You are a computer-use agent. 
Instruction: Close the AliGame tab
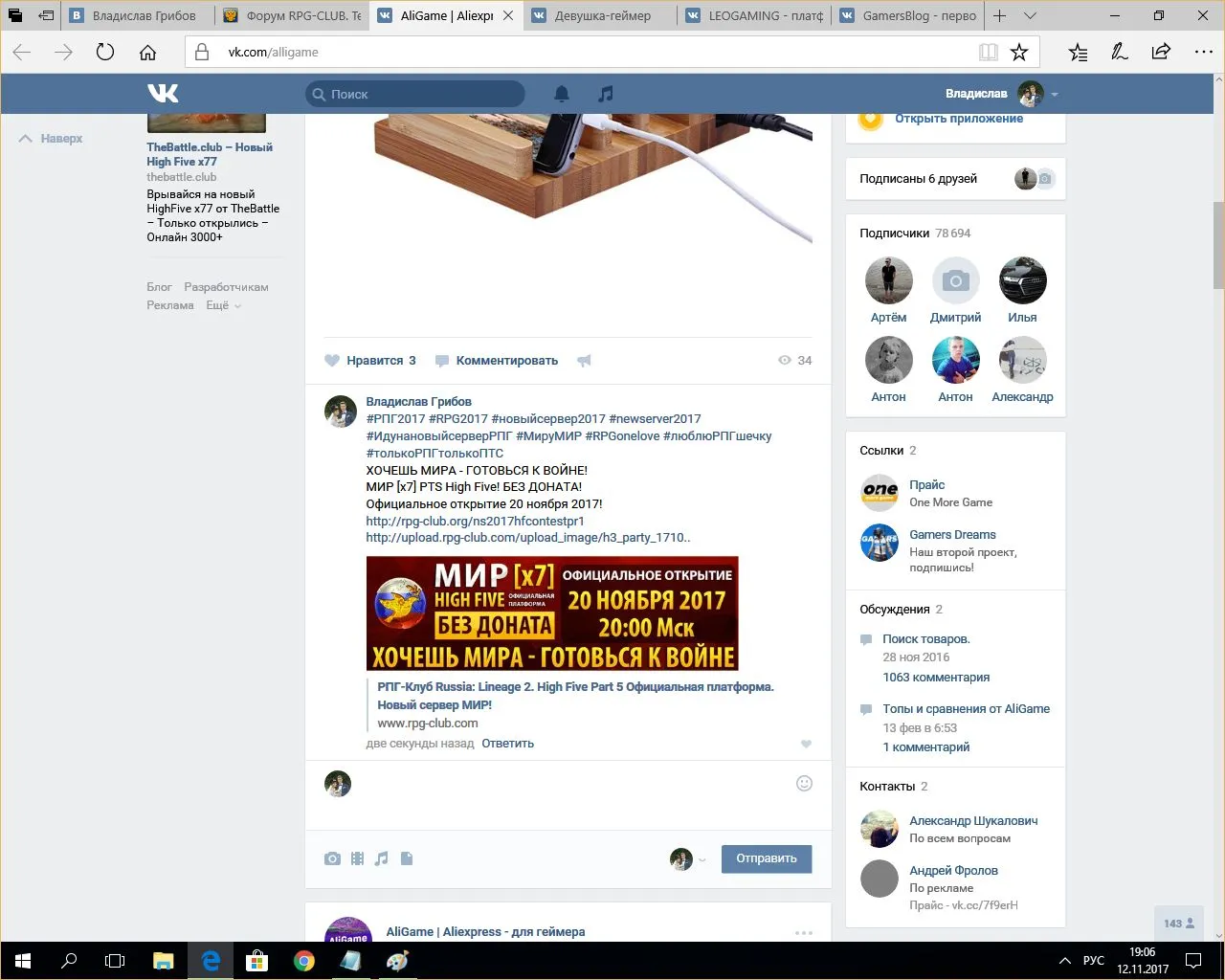pyautogui.click(x=508, y=15)
